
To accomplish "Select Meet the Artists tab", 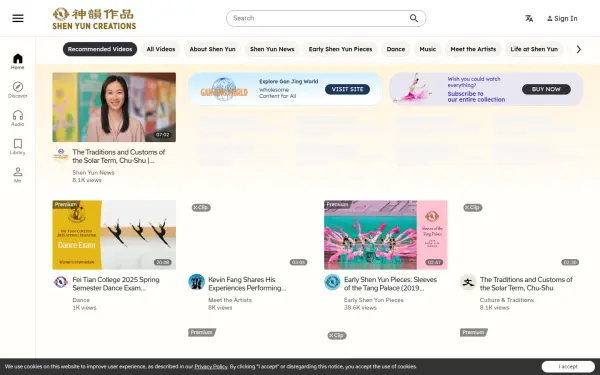I will tap(473, 49).
